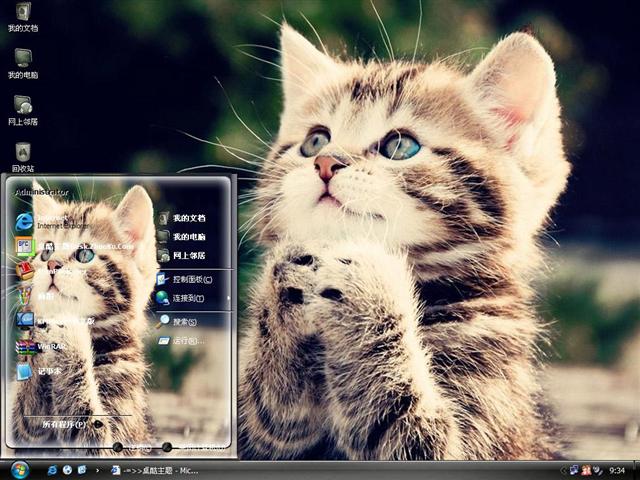
Task: Open the blue monitor program icon in Start menu
Action: pyautogui.click(x=24, y=321)
